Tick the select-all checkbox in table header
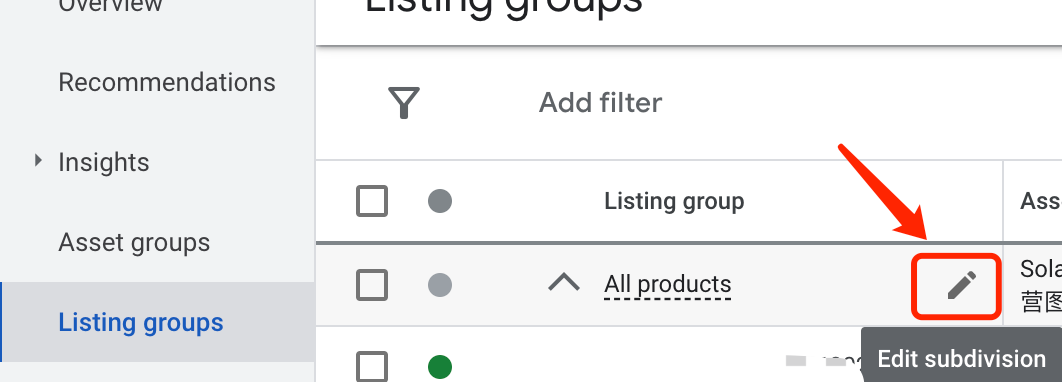This screenshot has width=1062, height=382. click(x=372, y=201)
